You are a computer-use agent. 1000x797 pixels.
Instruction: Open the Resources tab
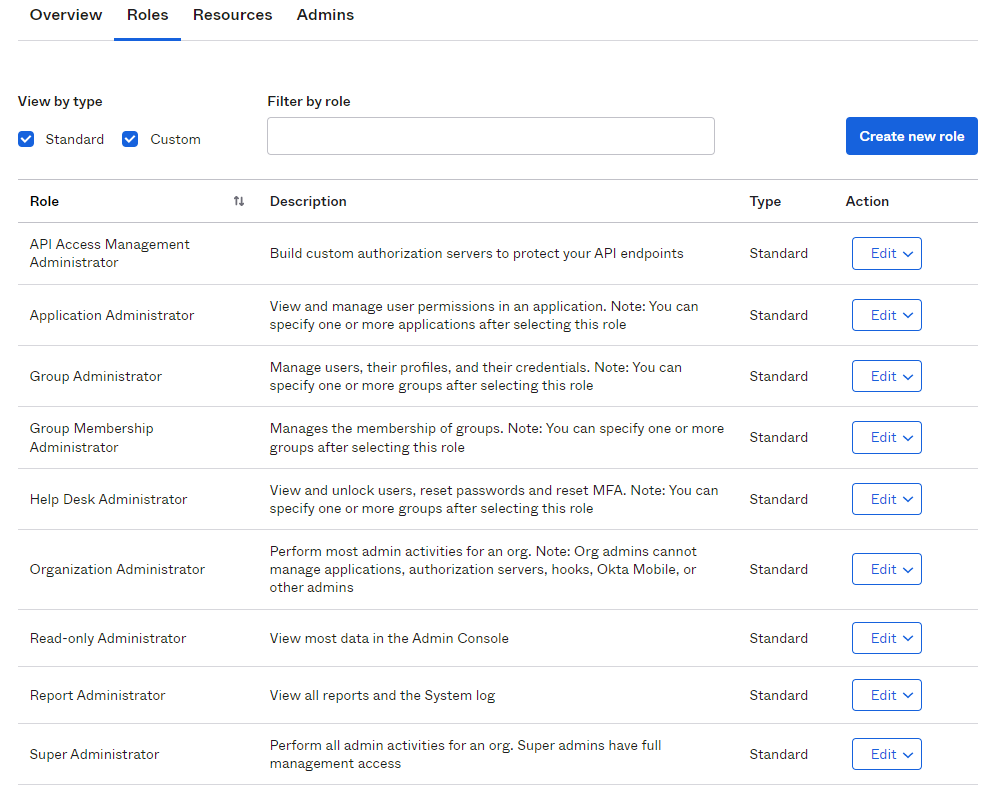click(232, 15)
